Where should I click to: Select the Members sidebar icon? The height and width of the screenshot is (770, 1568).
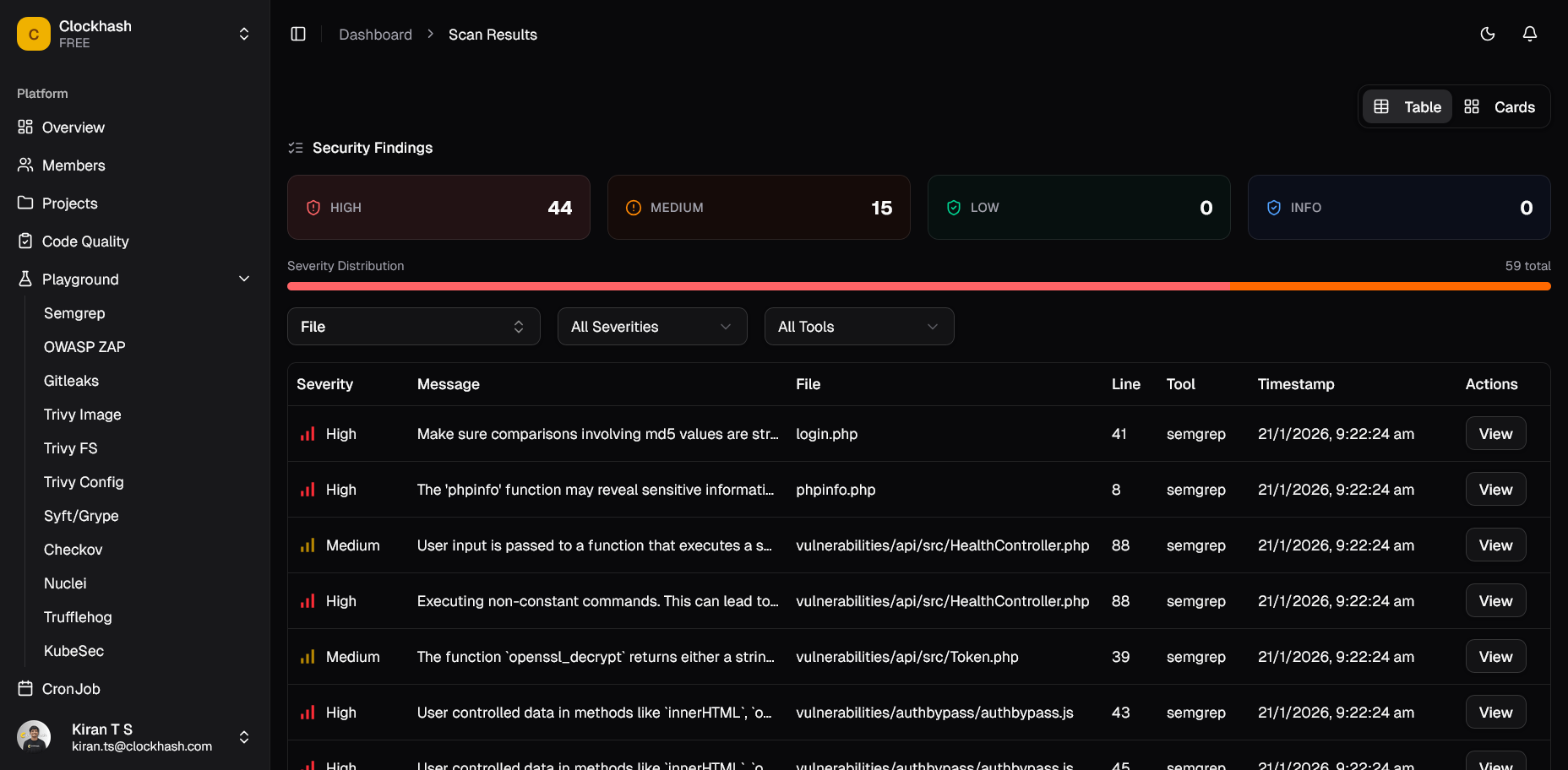pos(26,165)
